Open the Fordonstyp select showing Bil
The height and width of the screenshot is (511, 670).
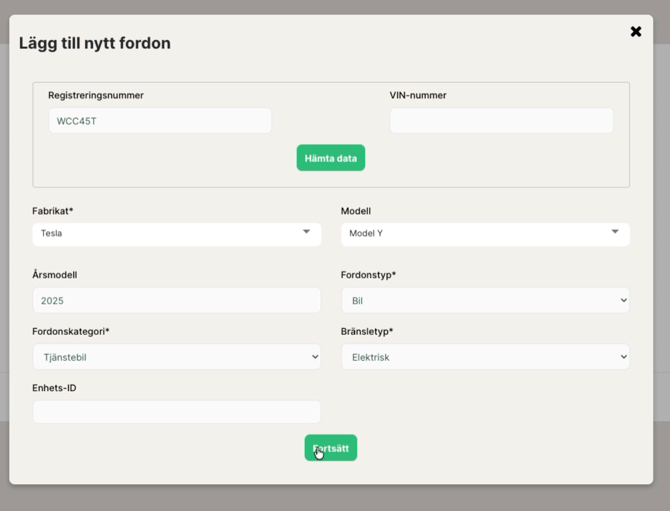485,300
